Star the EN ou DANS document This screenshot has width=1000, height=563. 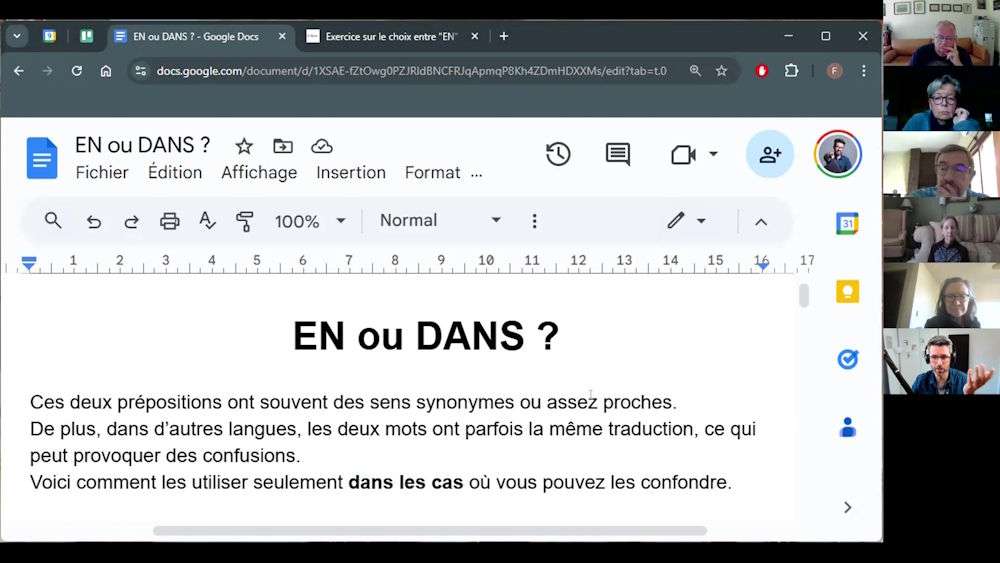click(x=244, y=146)
